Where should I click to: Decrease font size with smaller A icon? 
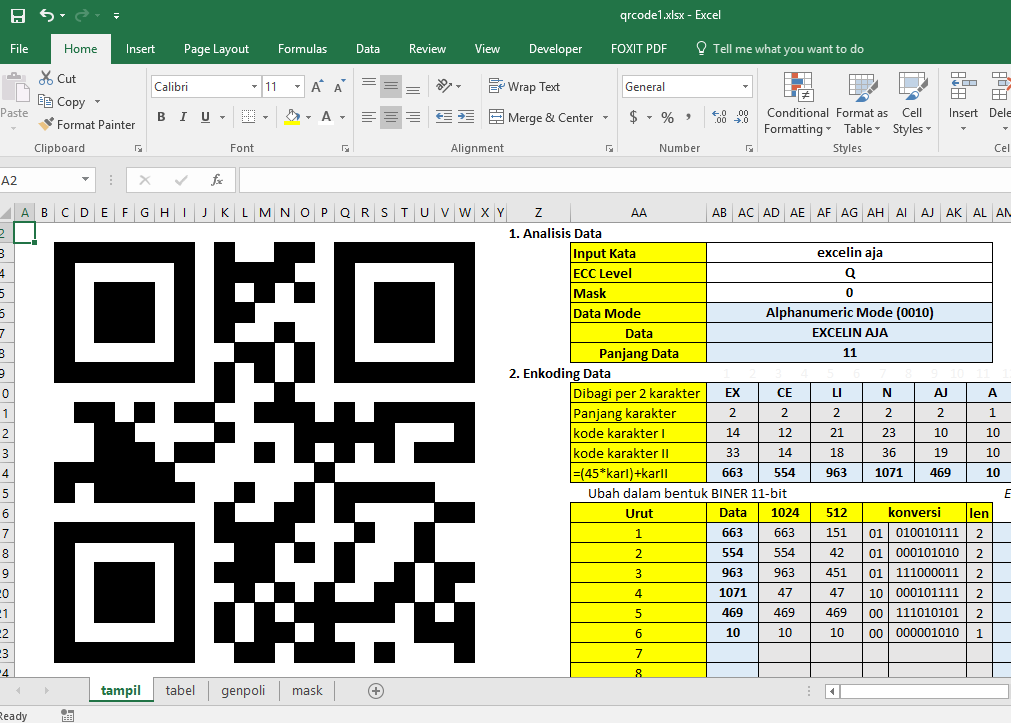[339, 86]
